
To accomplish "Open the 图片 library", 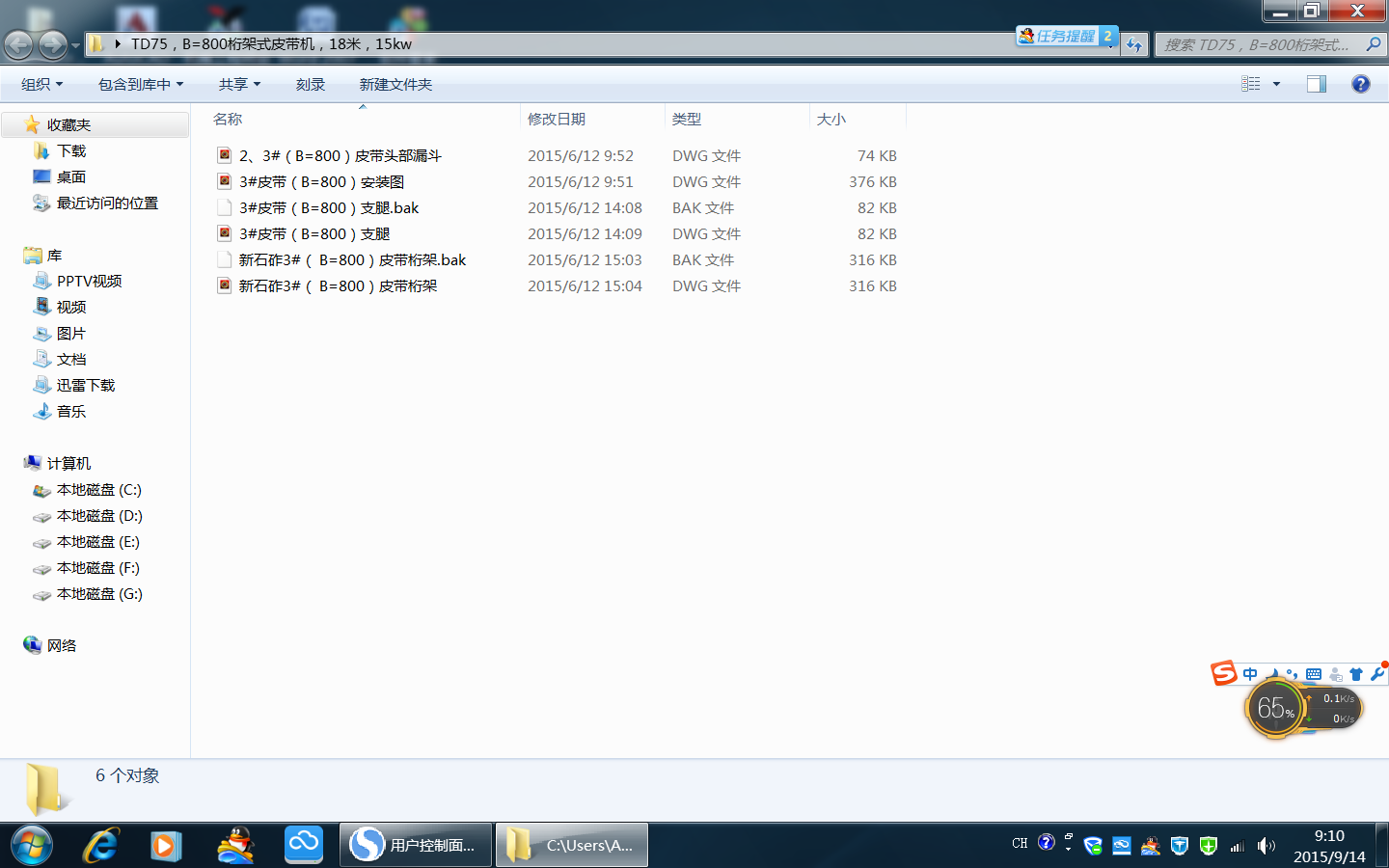I will coord(70,333).
